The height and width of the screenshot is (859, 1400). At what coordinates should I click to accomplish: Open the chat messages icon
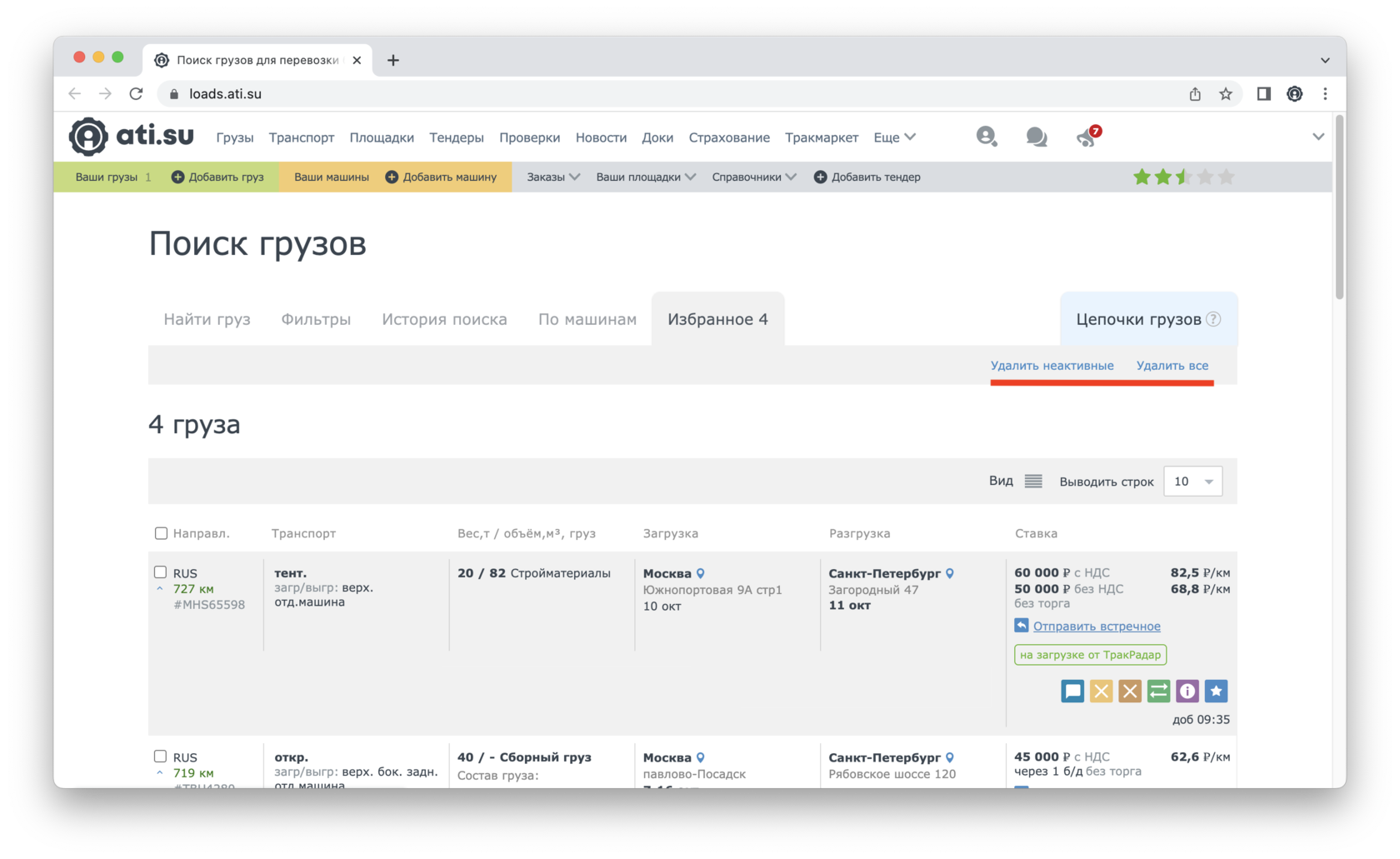tap(1037, 137)
